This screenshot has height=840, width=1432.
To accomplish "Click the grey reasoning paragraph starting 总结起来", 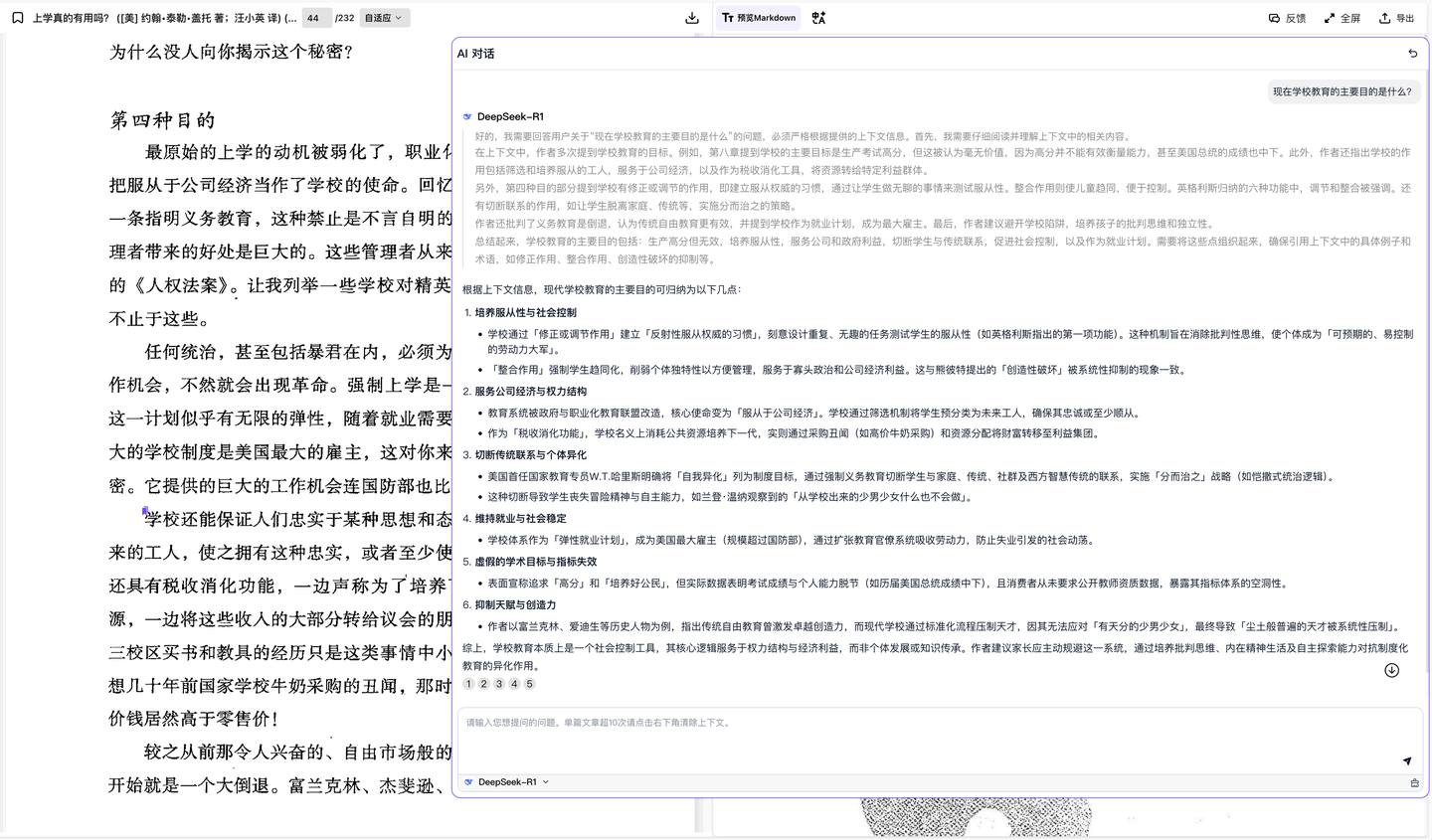I will (943, 250).
